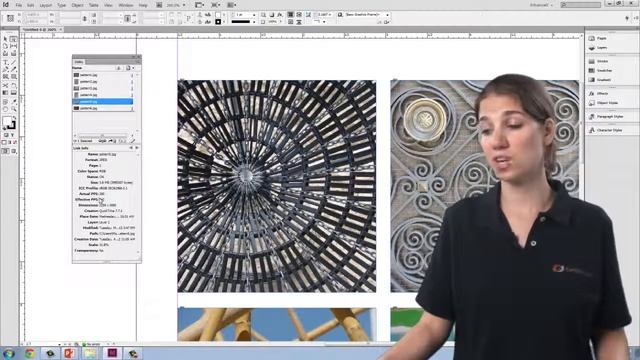The image size is (640, 360).
Task: Open the stroke type line dropdown
Action: point(254,22)
